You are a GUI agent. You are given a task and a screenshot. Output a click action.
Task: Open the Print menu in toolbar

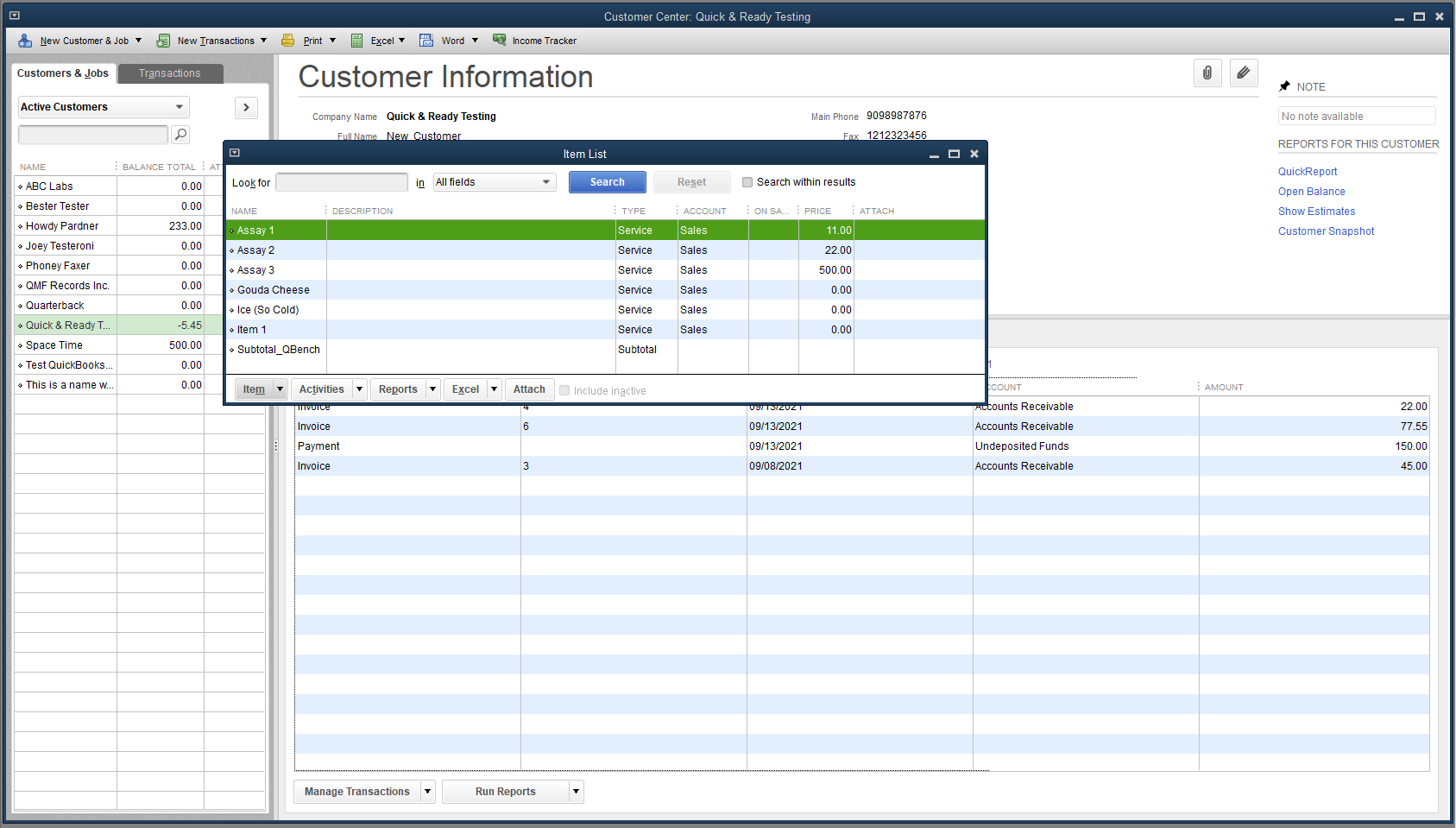(312, 41)
